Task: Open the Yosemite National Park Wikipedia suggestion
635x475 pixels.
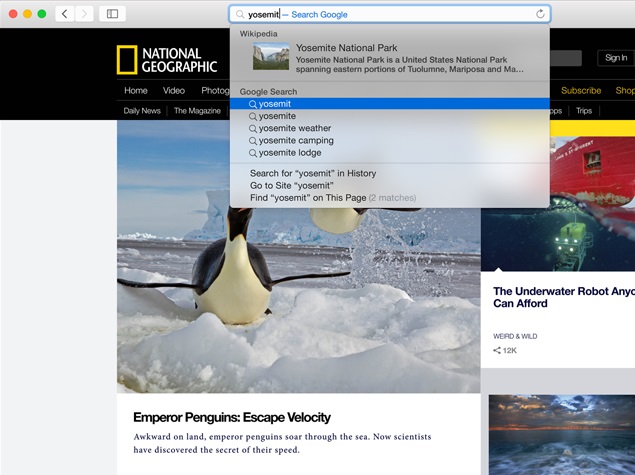Action: [x=389, y=58]
